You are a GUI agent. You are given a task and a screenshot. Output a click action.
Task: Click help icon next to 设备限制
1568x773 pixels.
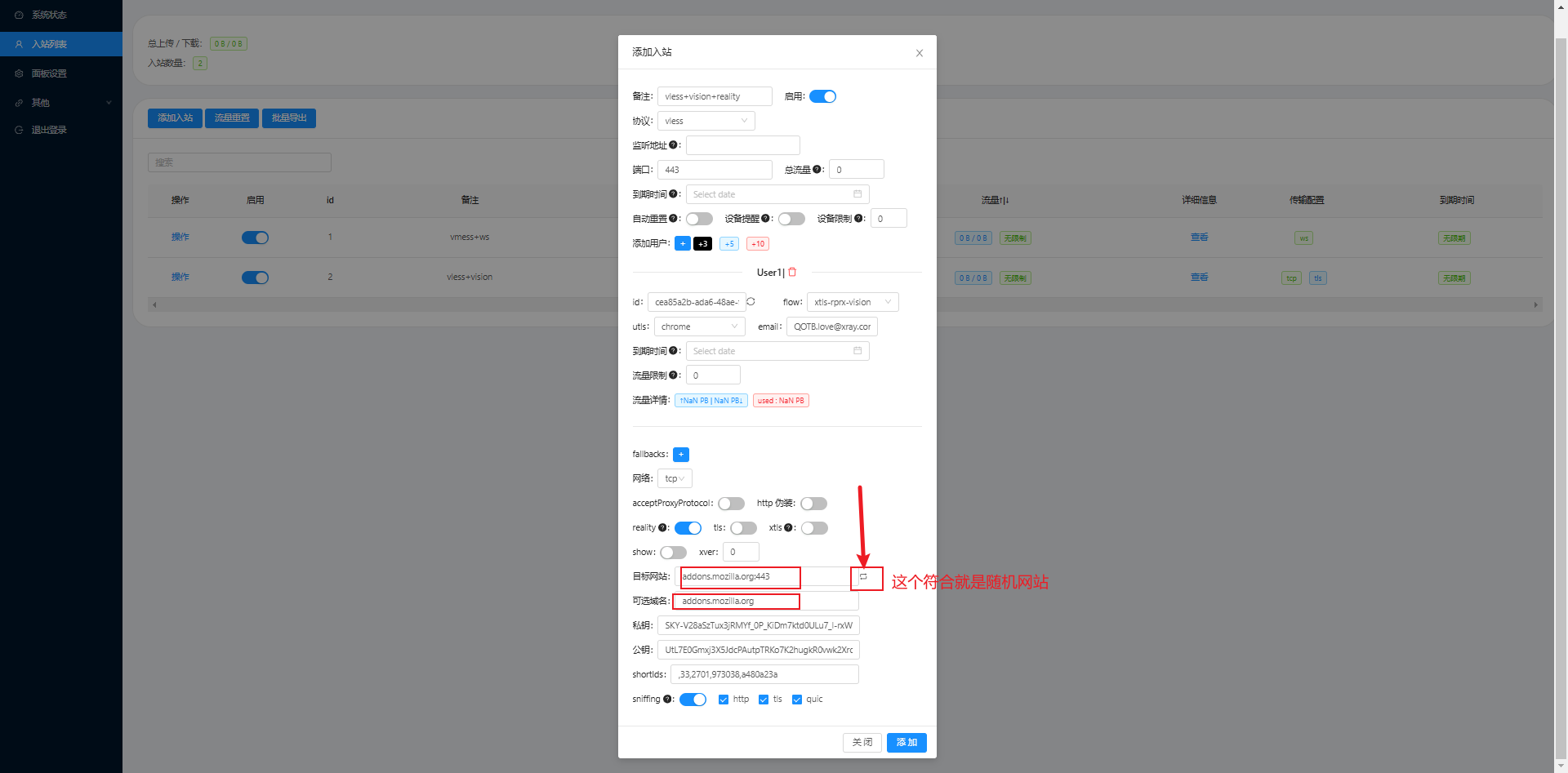(x=858, y=219)
